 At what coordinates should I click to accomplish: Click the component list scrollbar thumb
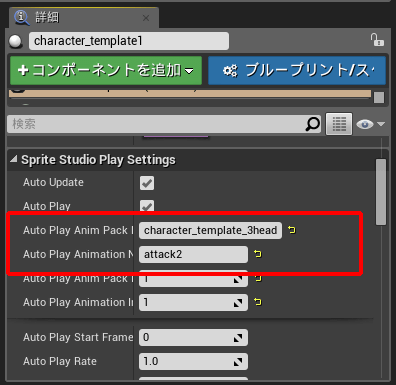coord(379,98)
